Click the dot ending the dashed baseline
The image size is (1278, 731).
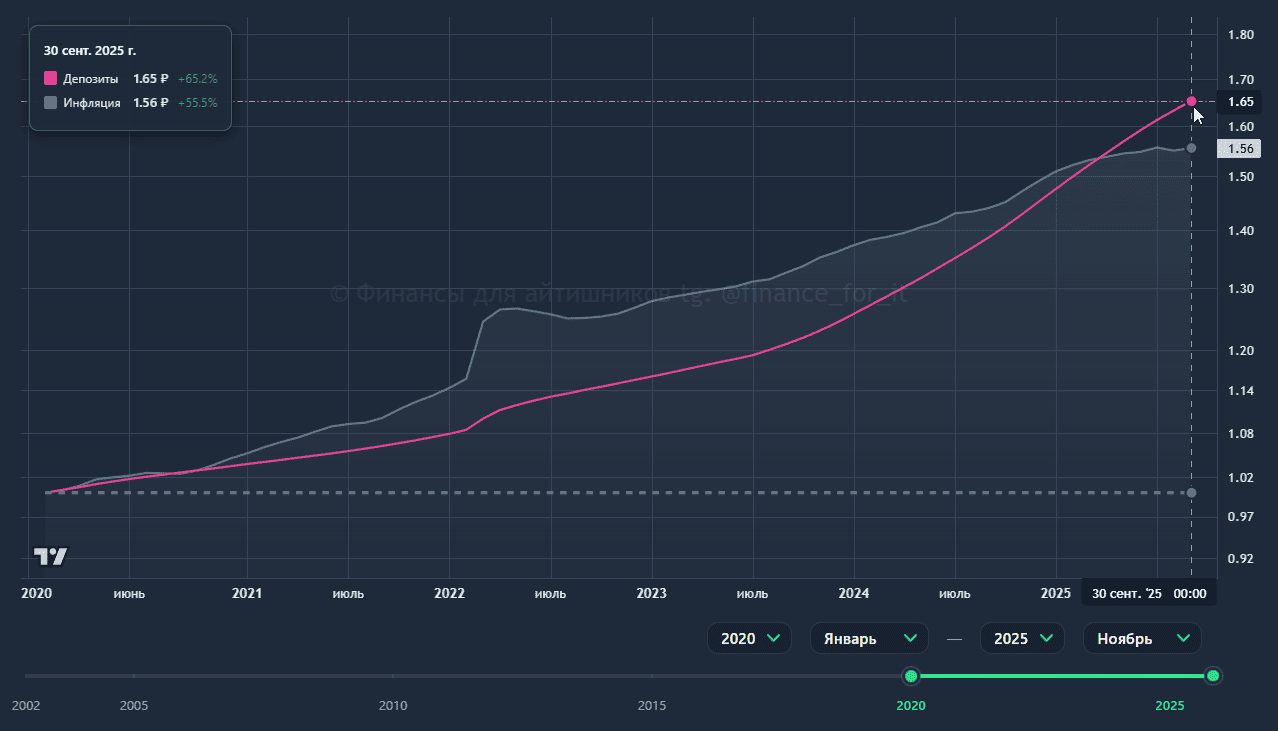pyautogui.click(x=1191, y=493)
